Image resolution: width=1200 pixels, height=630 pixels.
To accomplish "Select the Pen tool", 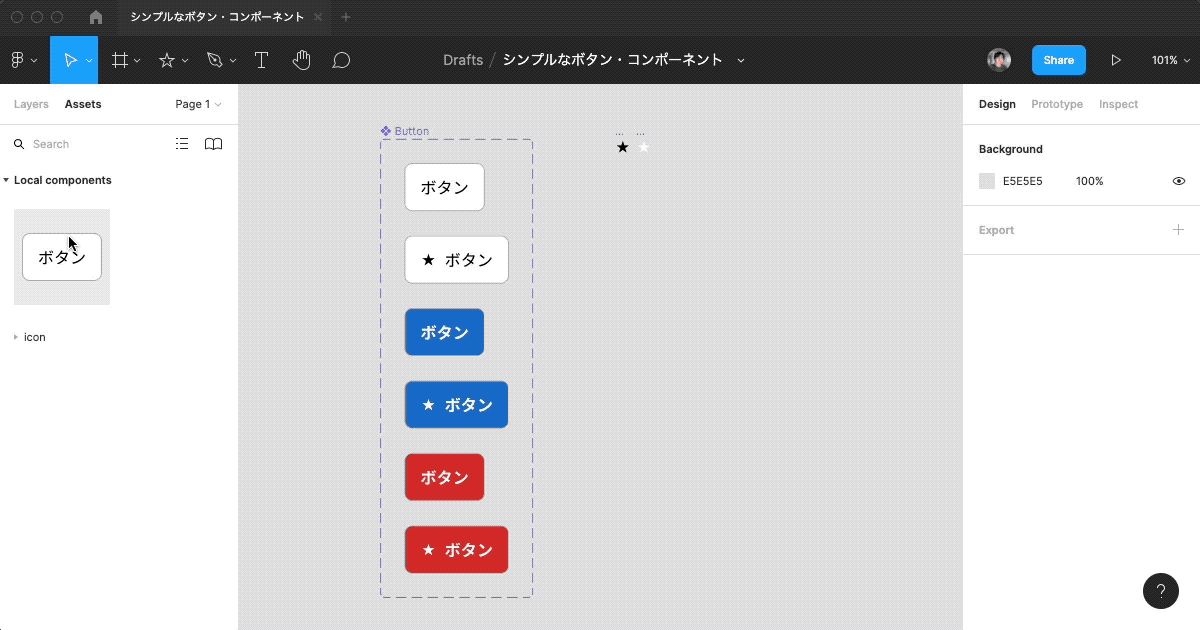I will point(215,60).
